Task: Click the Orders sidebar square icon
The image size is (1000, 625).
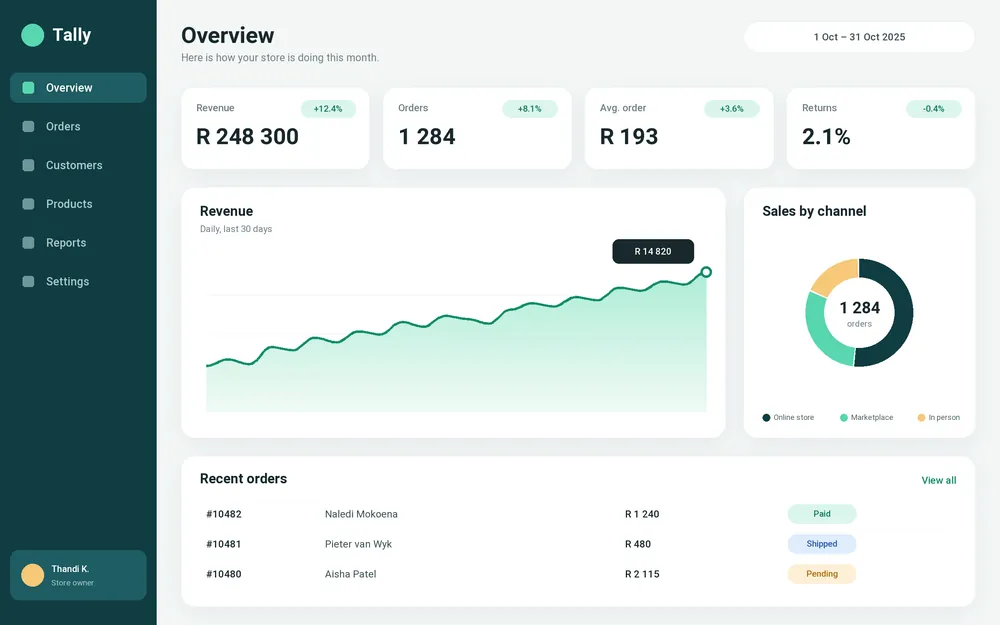Action: 28,126
